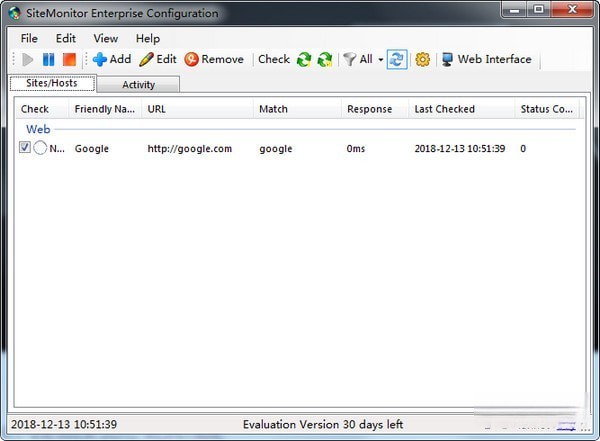The image size is (600, 441).
Task: Close the SiteMonitor Enterprise Configuration window
Action: 572,9
